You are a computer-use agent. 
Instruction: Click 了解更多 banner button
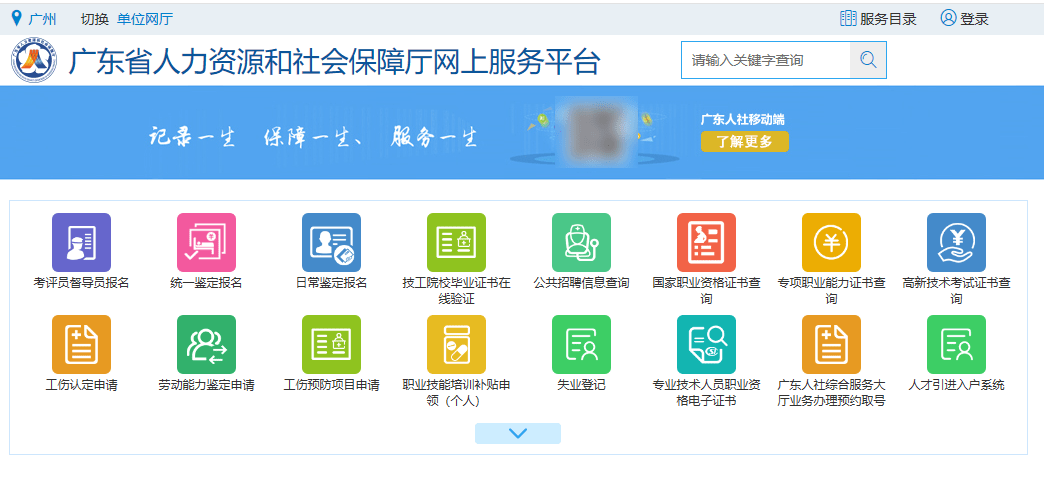point(745,142)
